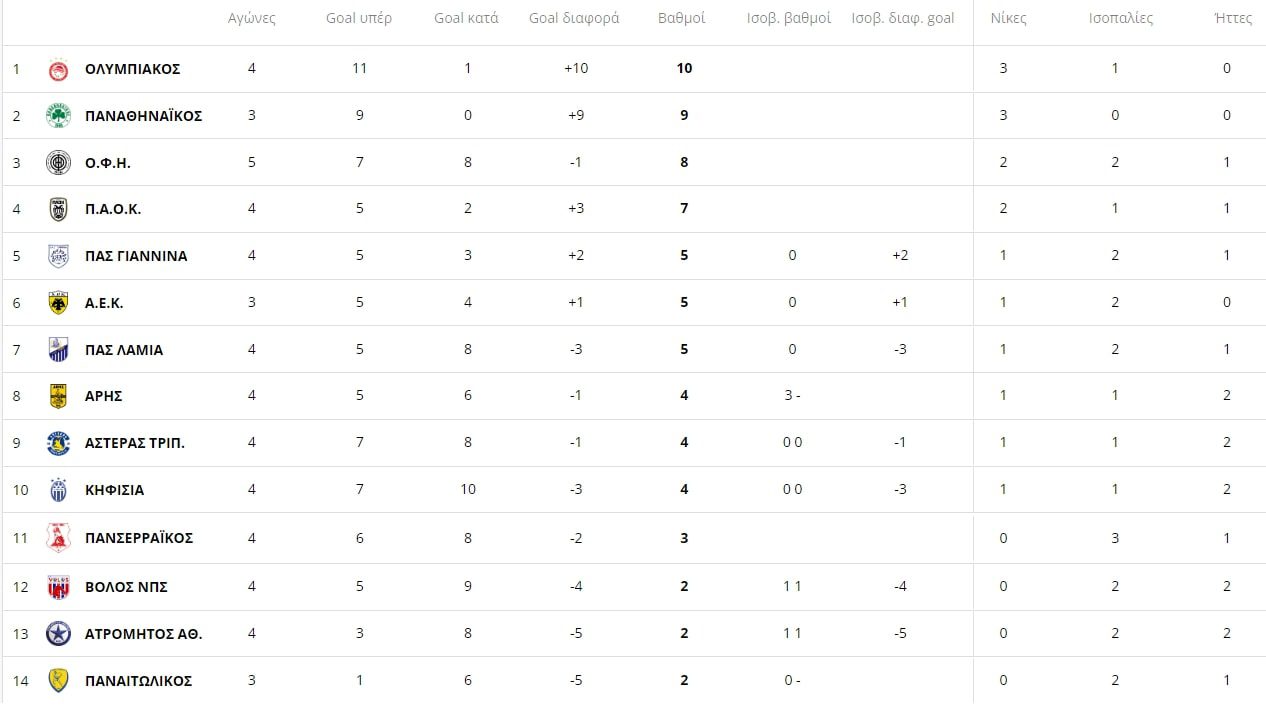The height and width of the screenshot is (720, 1266).
Task: Click the ΑΣΤΕΡΑΣ ΤΡΙΠ. round blue logo
Action: (x=59, y=443)
